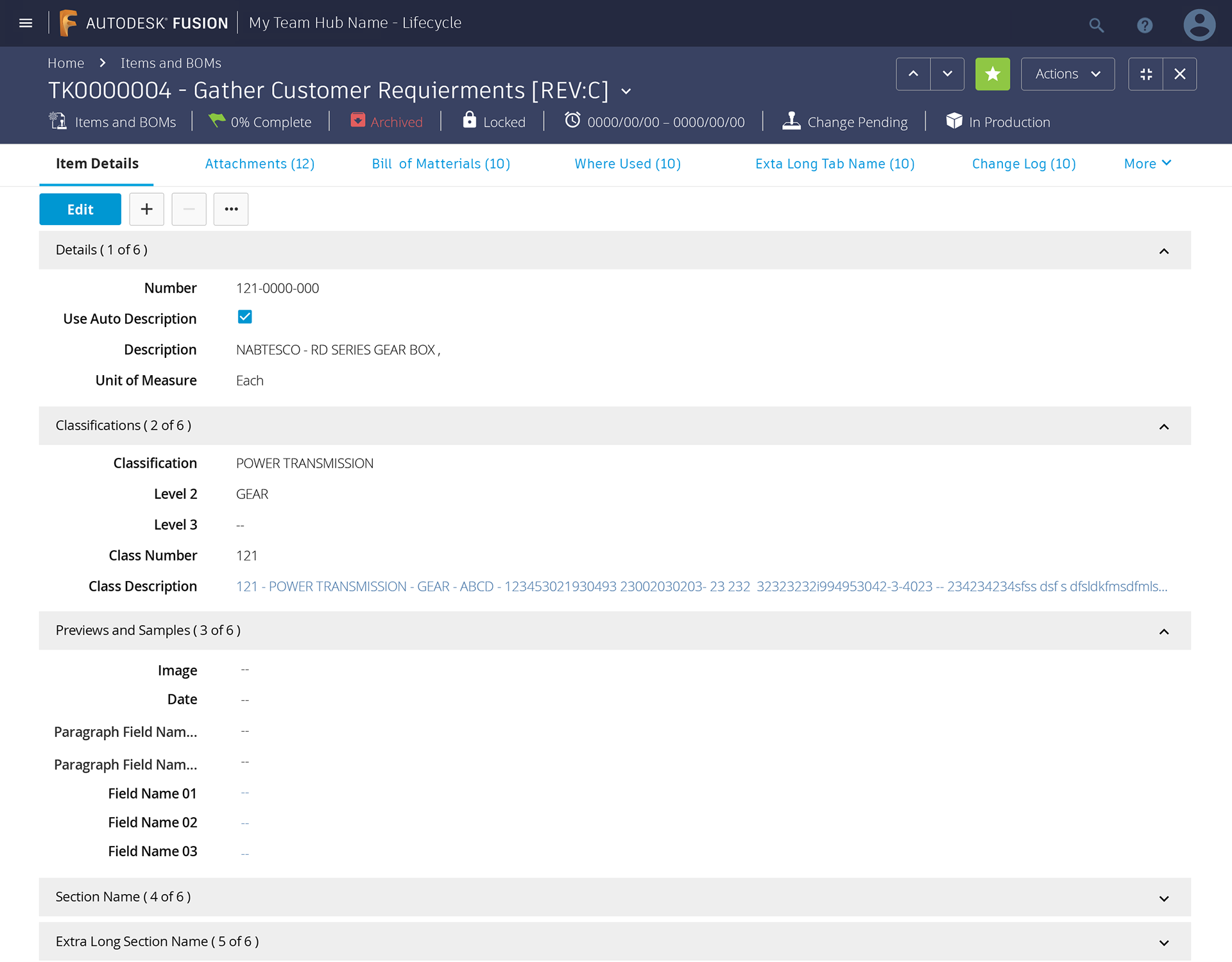Open the hamburger navigation menu
The height and width of the screenshot is (962, 1232).
(26, 23)
